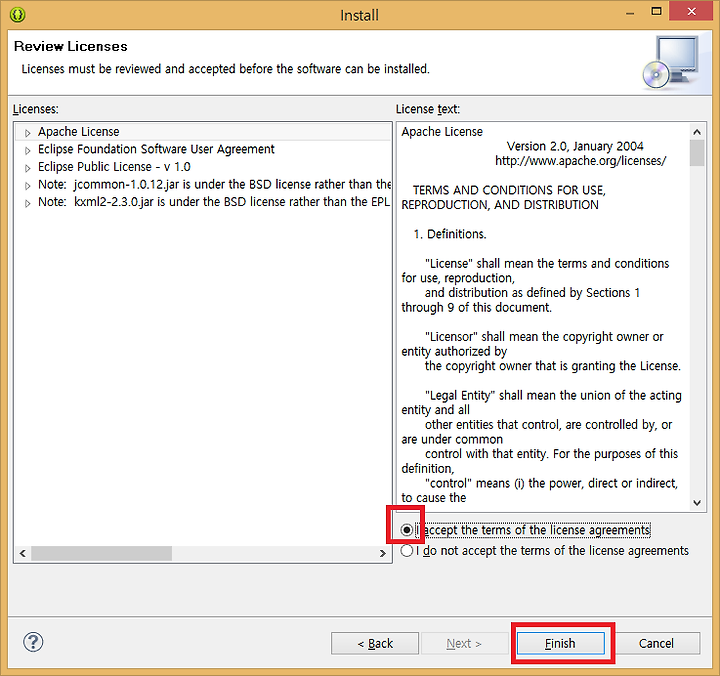This screenshot has height=676, width=720.
Task: Select I do not accept the terms radio button
Action: tap(406, 550)
